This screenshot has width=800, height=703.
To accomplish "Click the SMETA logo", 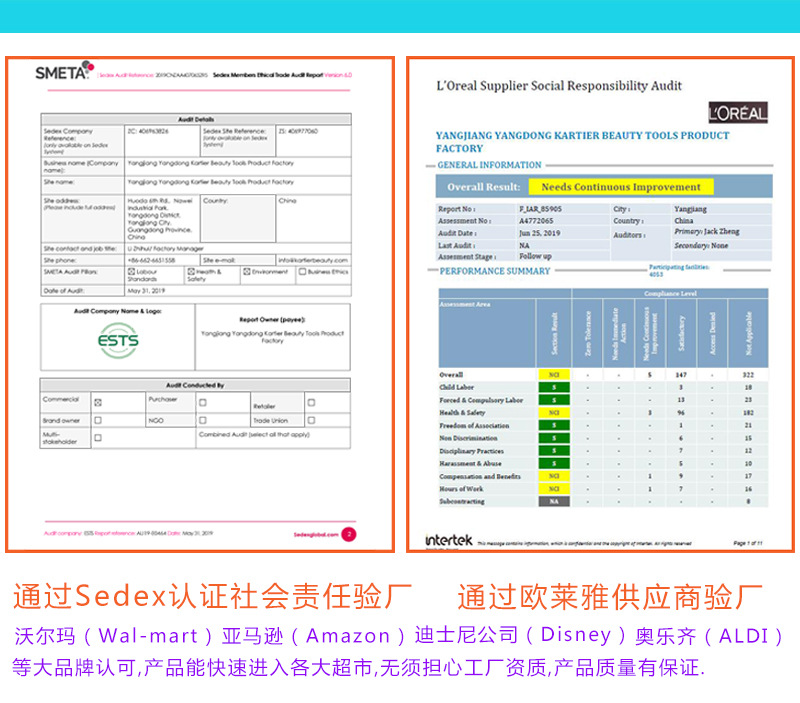I will point(64,71).
